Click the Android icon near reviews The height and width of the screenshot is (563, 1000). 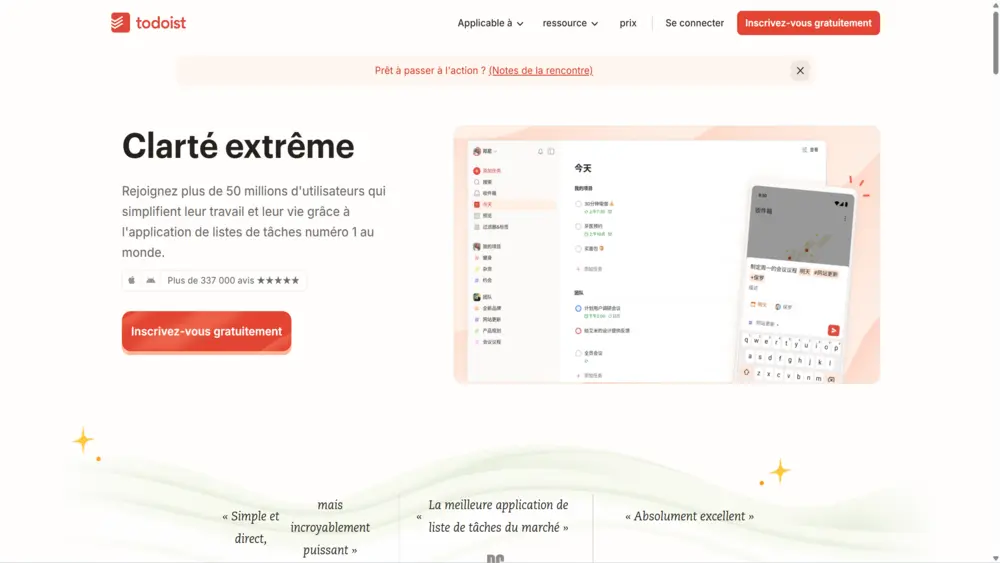(x=151, y=281)
